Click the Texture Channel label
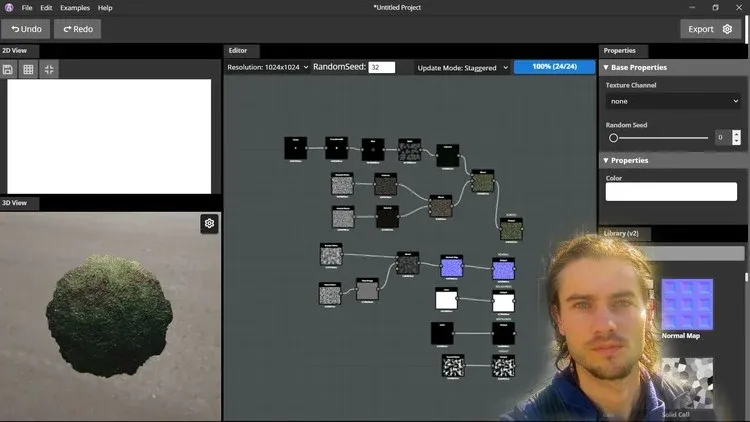Screen dimensions: 750x422 (631, 85)
